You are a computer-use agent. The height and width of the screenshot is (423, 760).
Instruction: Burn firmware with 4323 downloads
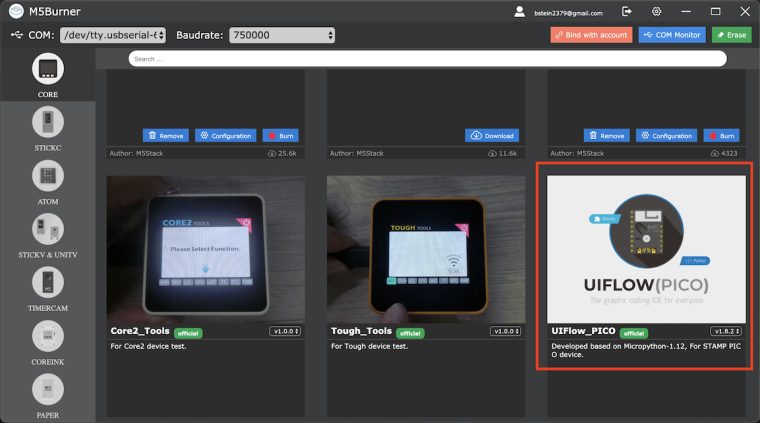click(x=722, y=136)
